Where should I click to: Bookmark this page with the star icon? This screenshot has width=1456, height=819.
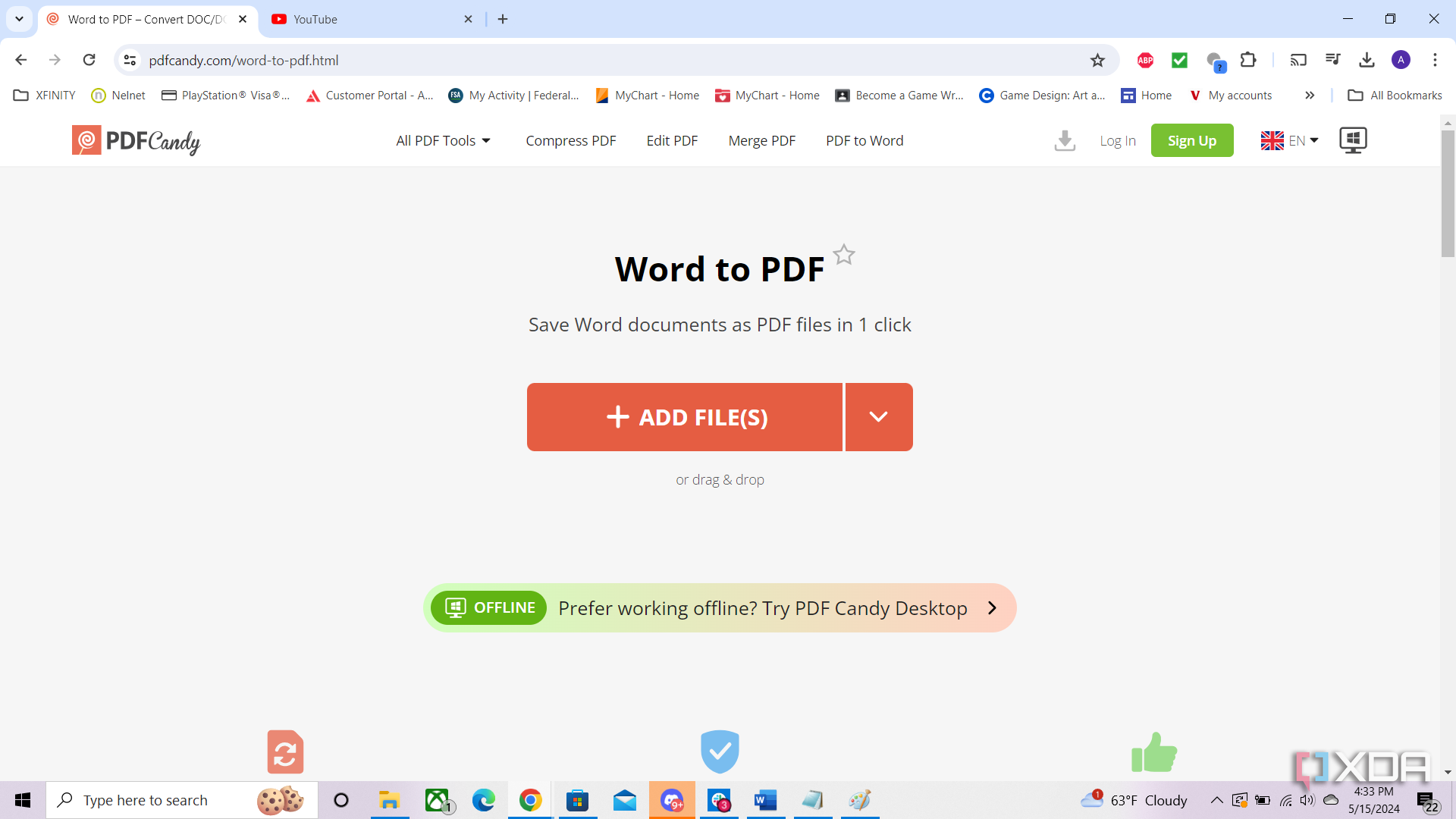pos(1097,60)
